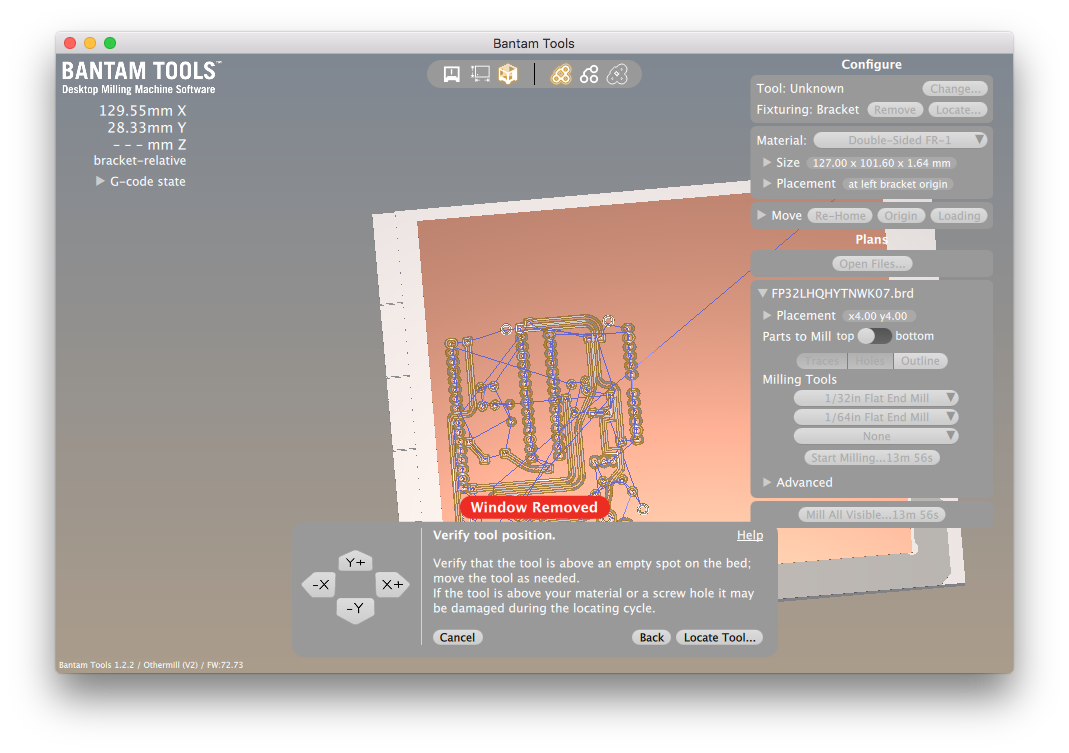1069x753 pixels.
Task: Click the bracket-relative label
Action: pos(140,161)
